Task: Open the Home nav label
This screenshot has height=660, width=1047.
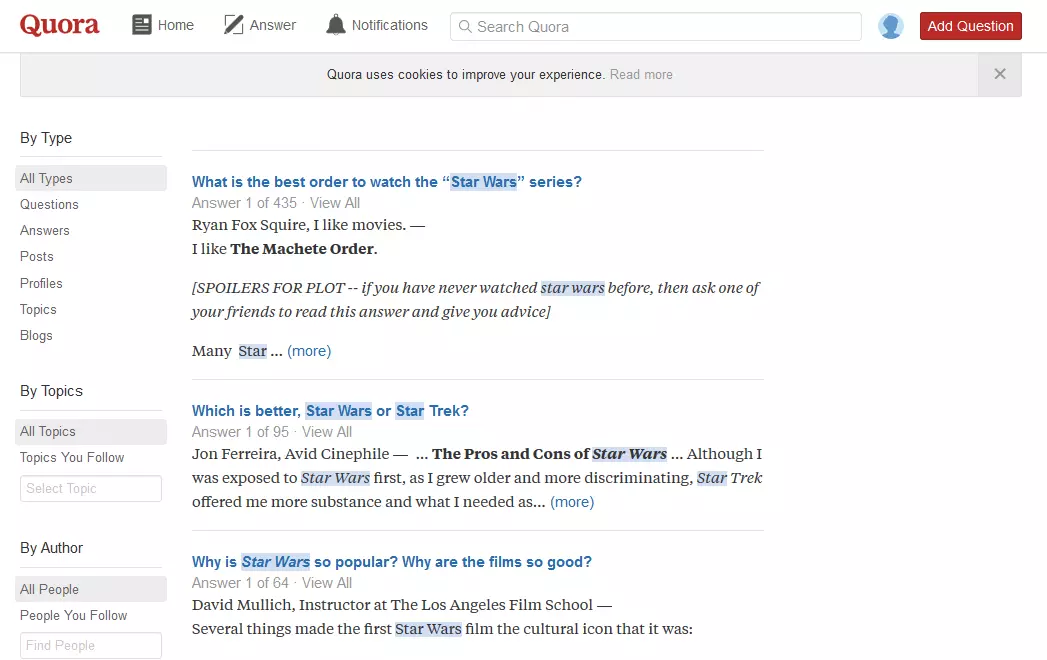Action: (176, 25)
